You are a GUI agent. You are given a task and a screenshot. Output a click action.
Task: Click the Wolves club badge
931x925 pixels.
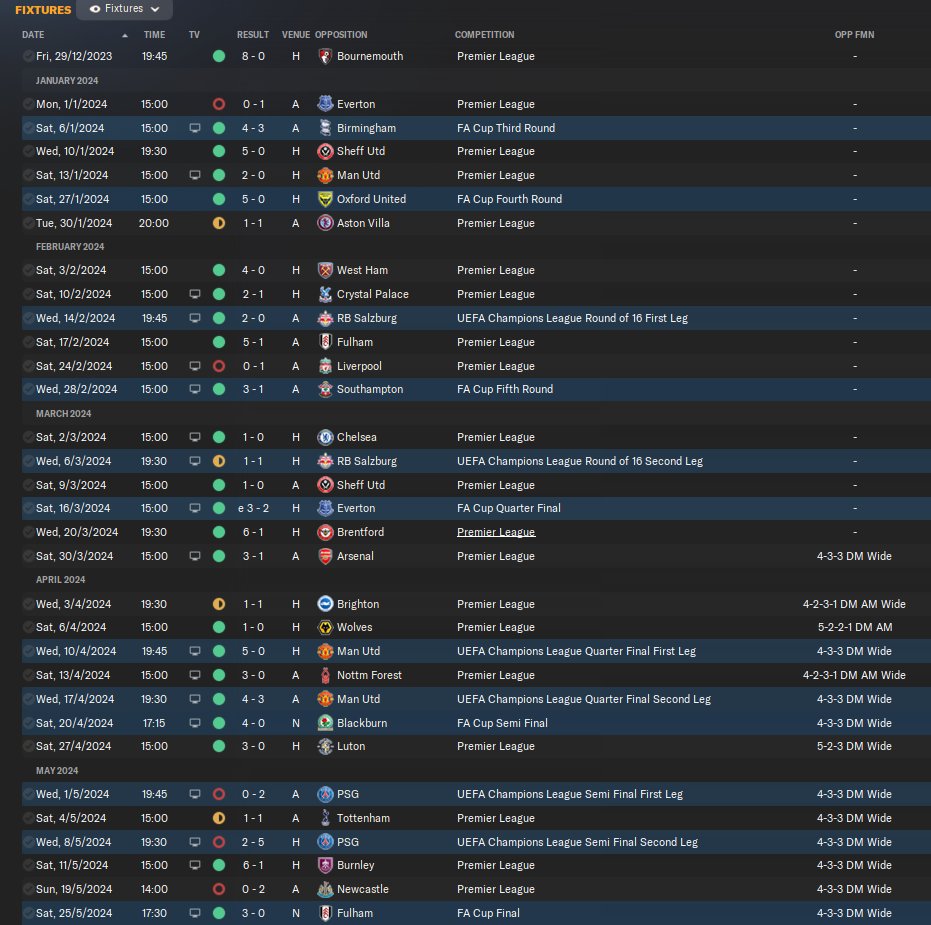point(325,627)
